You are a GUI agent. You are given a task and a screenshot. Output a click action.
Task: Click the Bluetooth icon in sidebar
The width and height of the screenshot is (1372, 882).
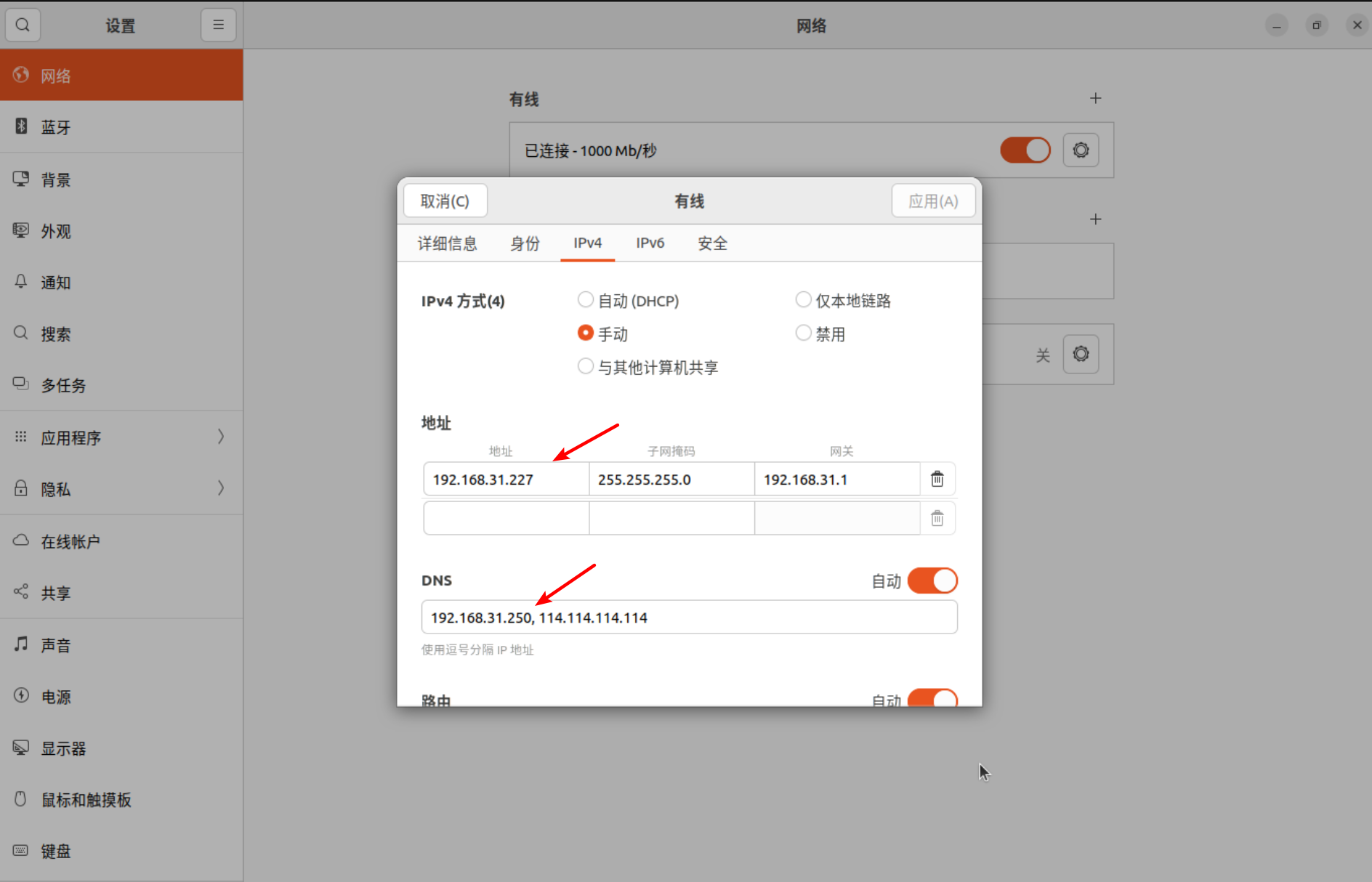tap(21, 126)
